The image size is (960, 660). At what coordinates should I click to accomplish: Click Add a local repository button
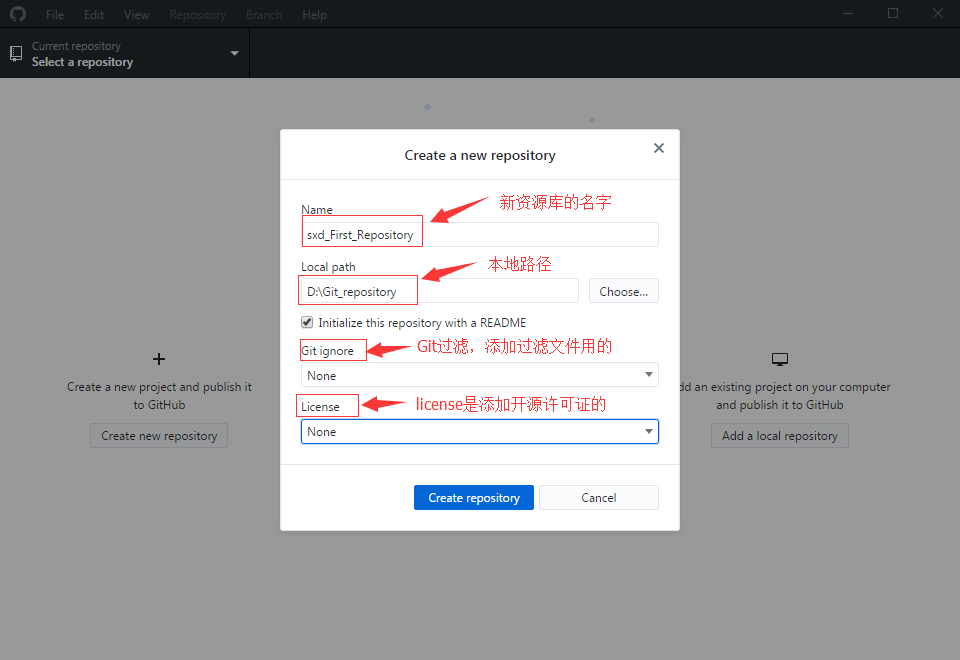point(779,436)
